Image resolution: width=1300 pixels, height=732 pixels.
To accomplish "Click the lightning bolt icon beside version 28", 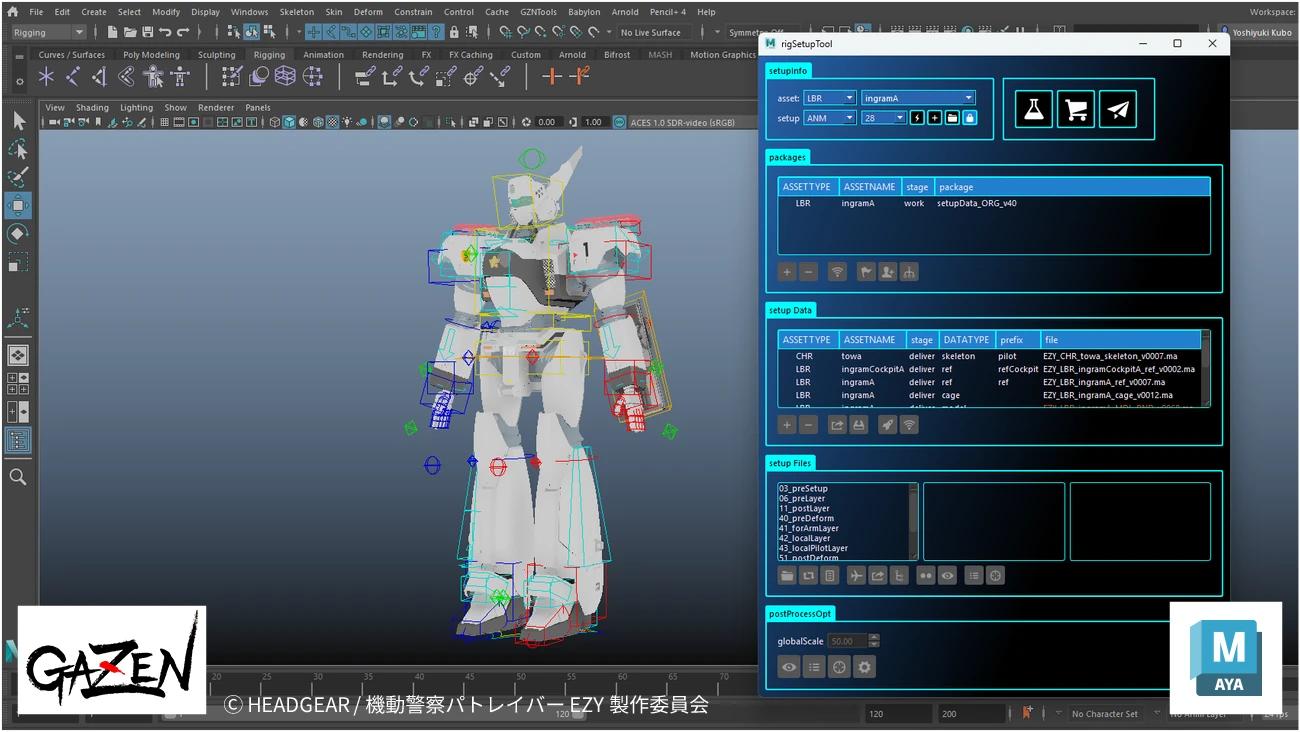I will pyautogui.click(x=918, y=118).
